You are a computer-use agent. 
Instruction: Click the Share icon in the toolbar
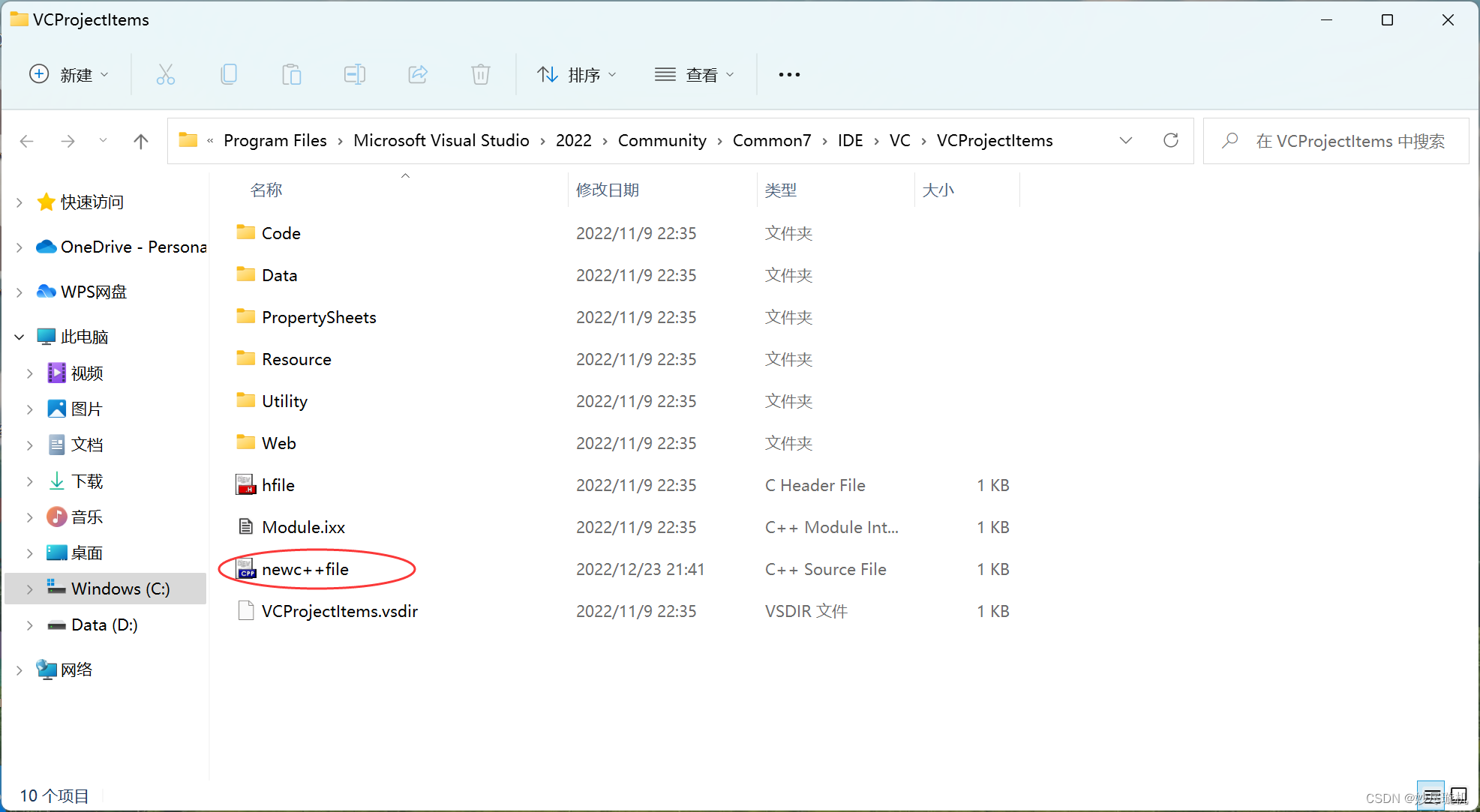418,74
